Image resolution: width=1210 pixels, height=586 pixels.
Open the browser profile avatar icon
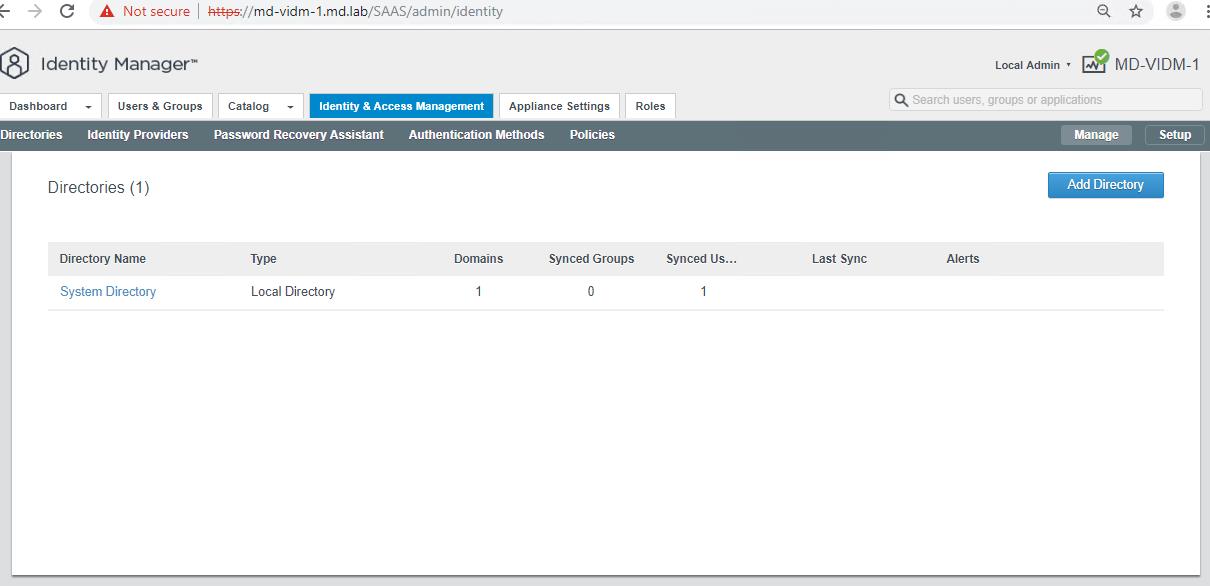1176,12
